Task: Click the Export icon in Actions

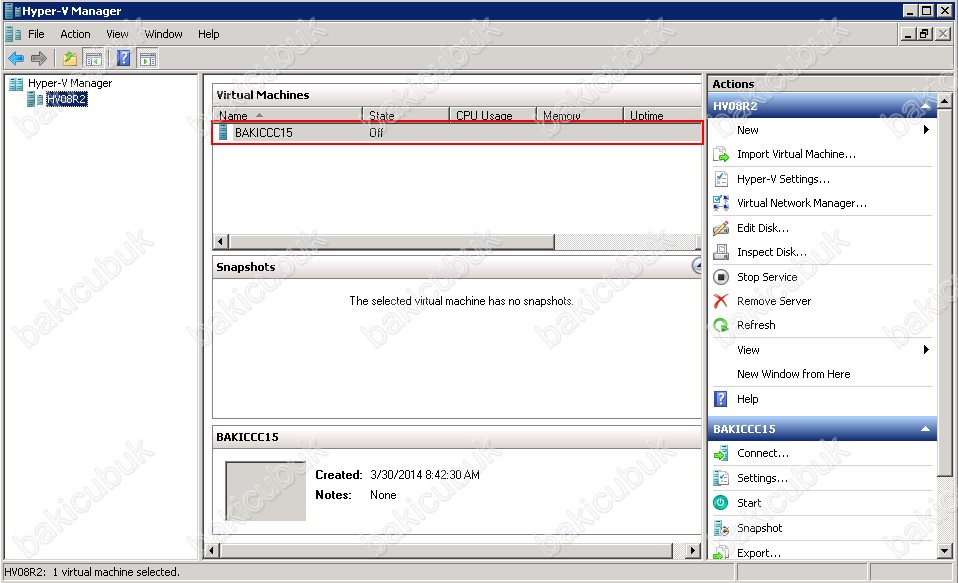Action: coord(721,552)
